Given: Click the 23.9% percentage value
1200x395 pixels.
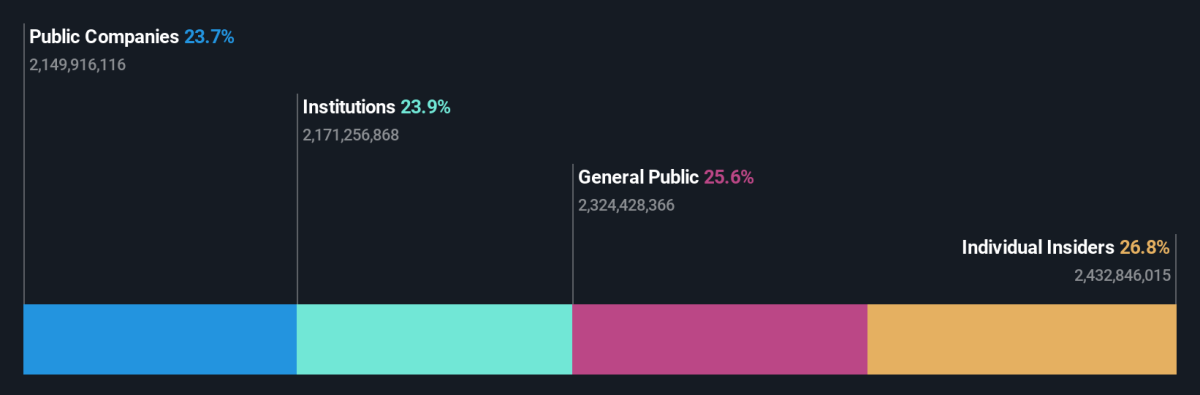Looking at the screenshot, I should (426, 107).
